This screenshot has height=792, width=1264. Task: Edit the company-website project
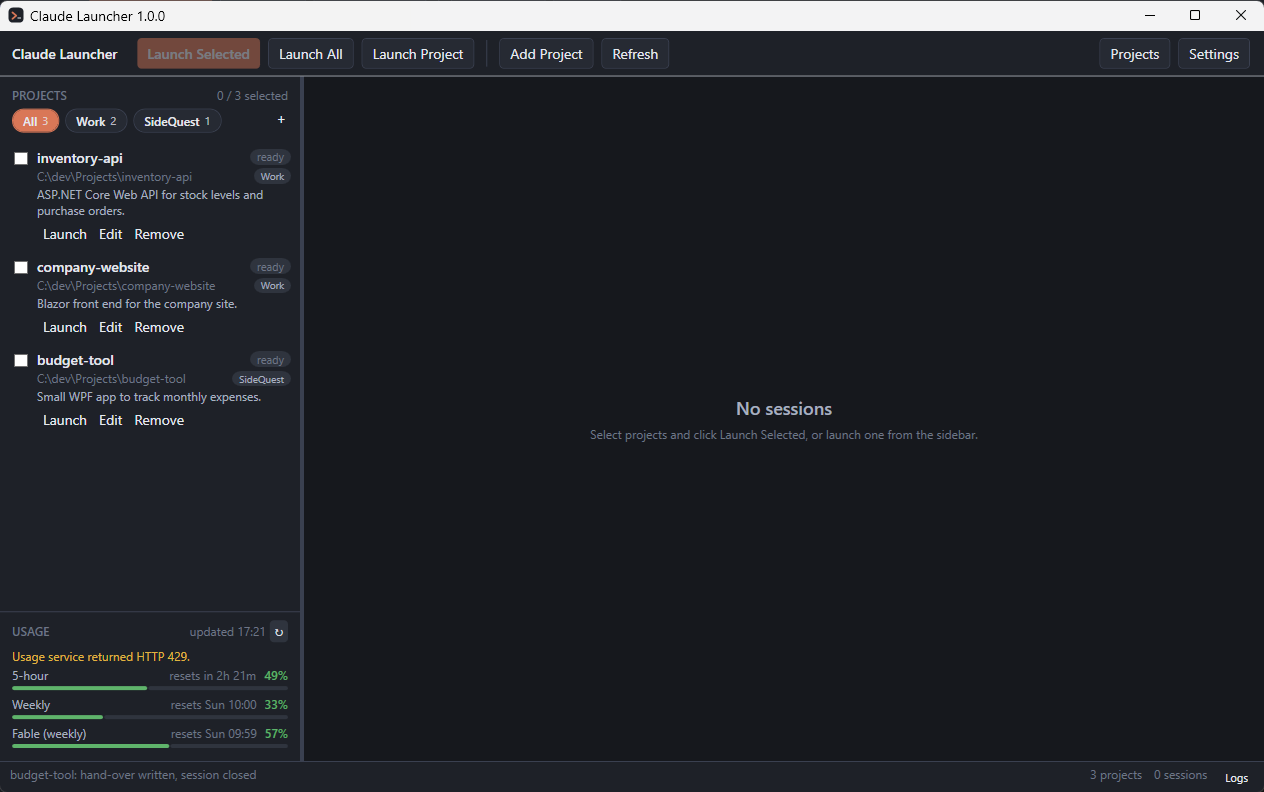[x=111, y=327]
